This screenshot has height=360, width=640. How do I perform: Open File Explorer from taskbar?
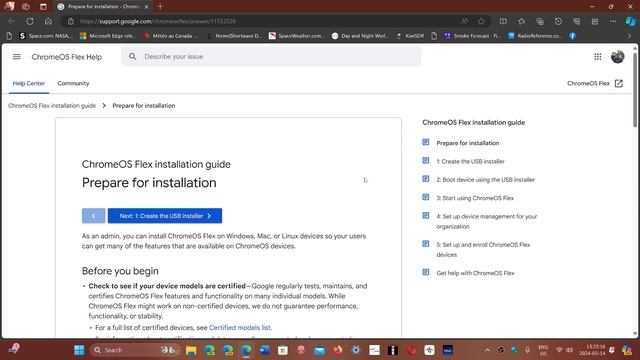click(x=191, y=350)
